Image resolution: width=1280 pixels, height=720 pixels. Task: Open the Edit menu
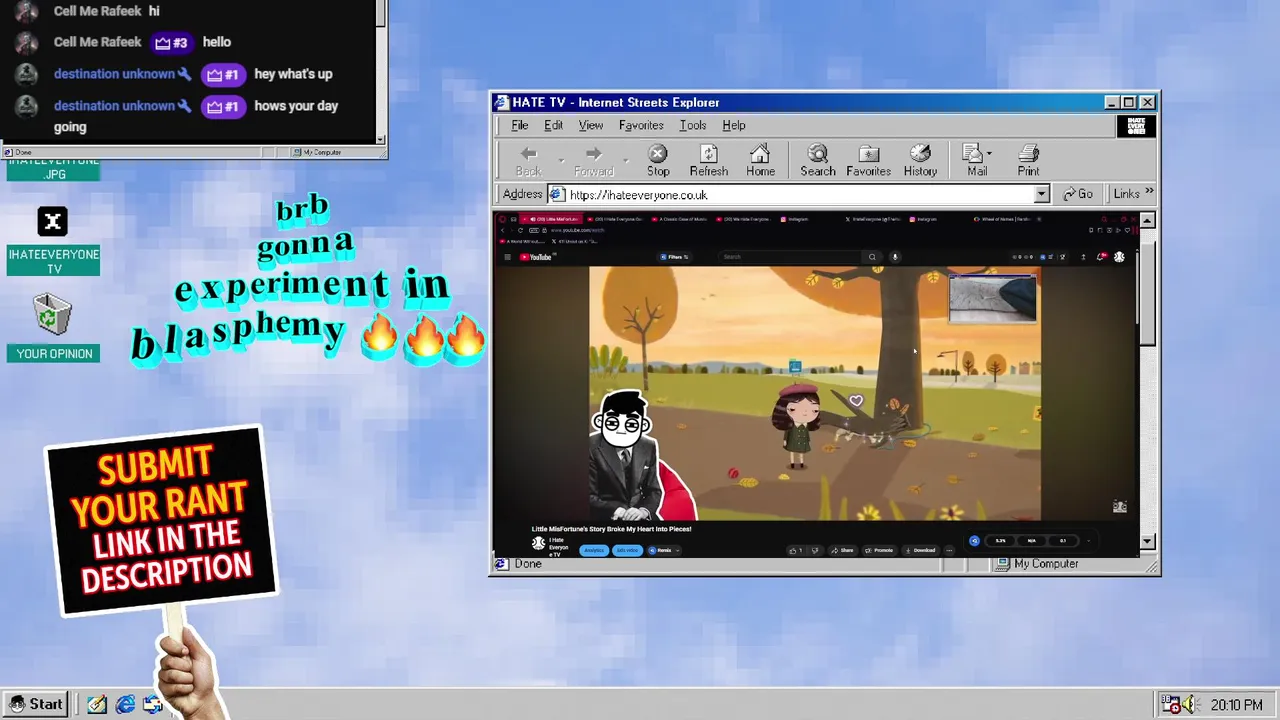pos(553,125)
